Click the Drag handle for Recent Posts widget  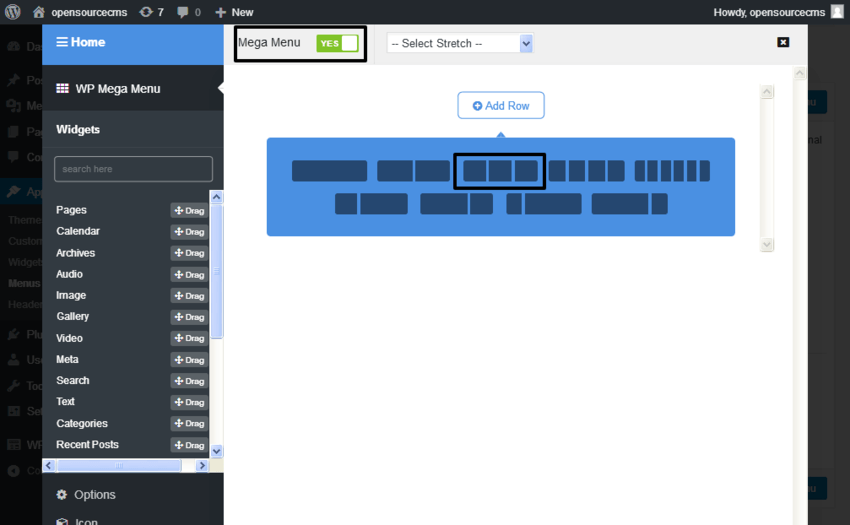pos(189,445)
